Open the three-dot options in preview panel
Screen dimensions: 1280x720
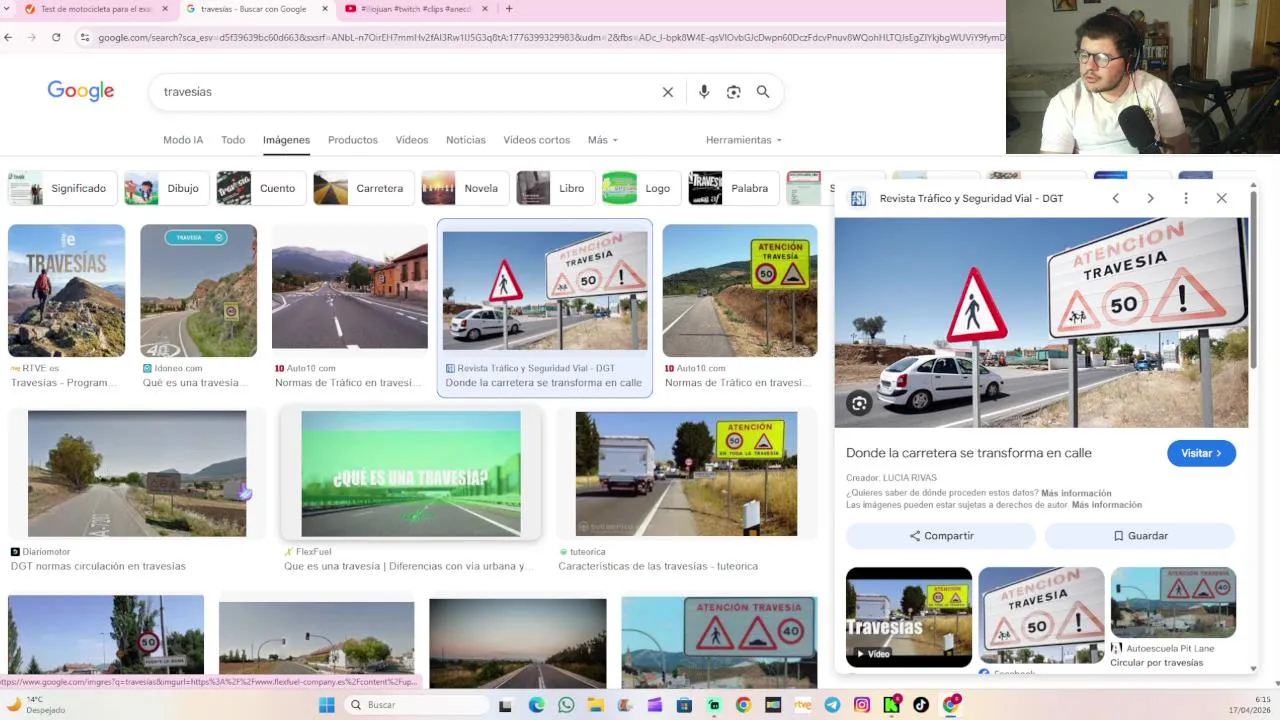point(1186,198)
